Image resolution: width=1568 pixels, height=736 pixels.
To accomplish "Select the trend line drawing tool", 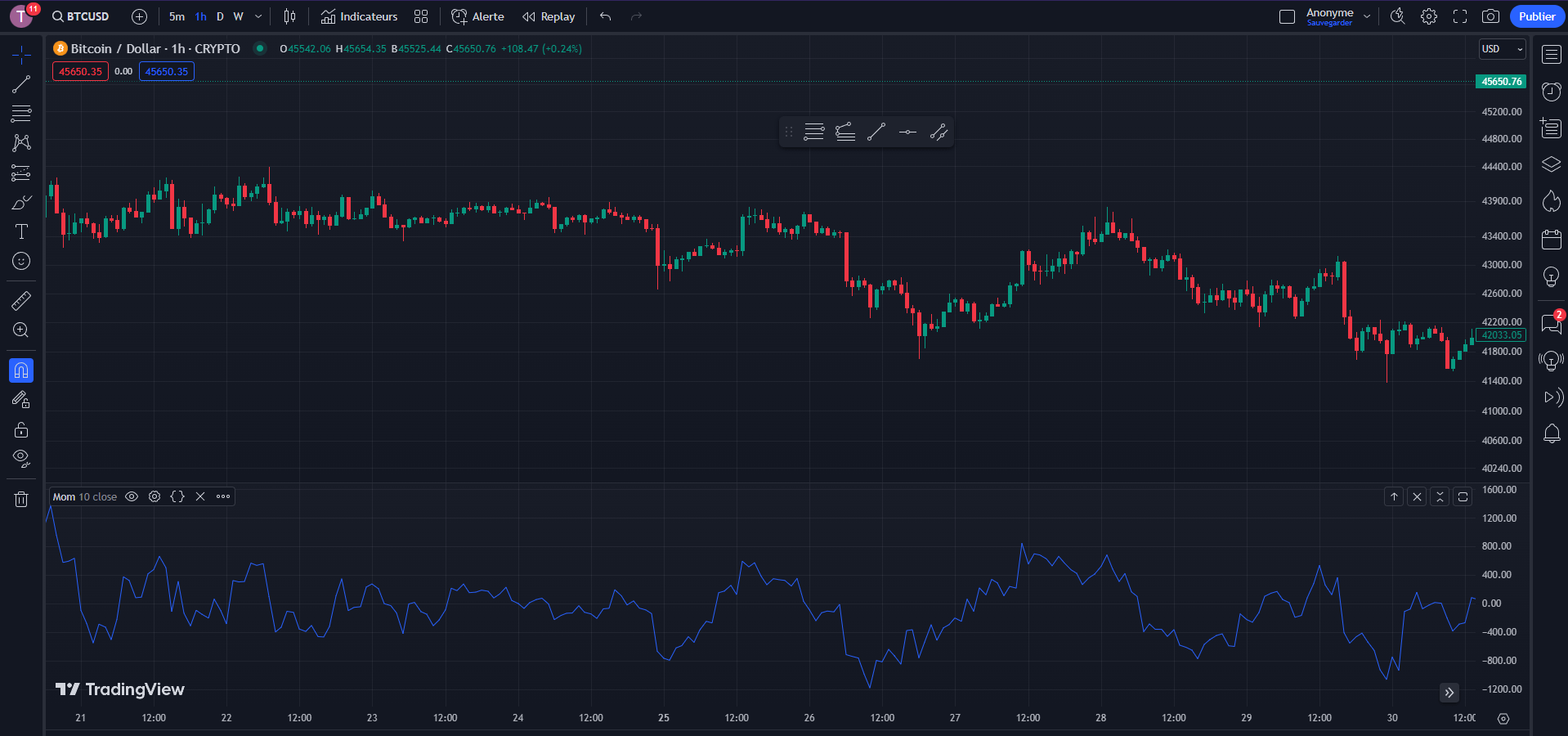I will (21, 83).
